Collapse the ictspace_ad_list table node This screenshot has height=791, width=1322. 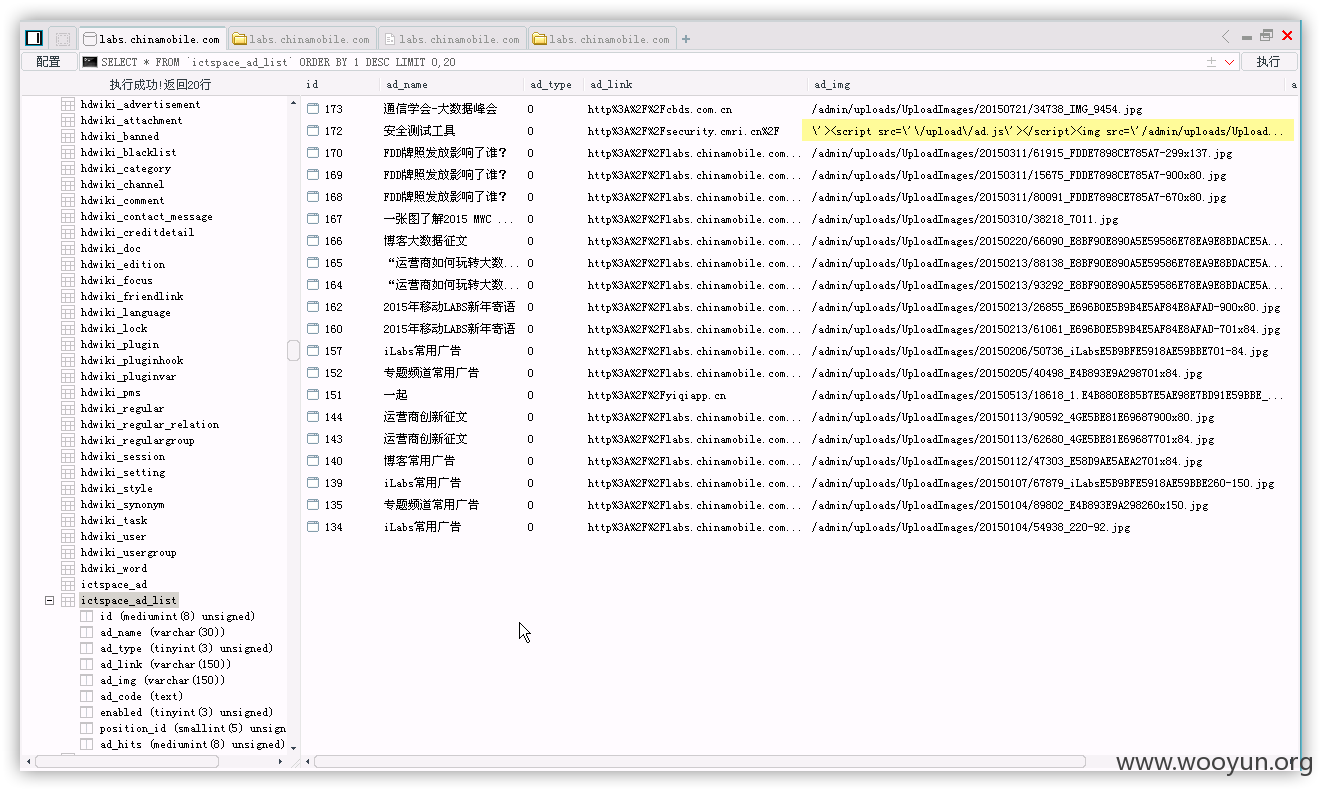(x=49, y=601)
